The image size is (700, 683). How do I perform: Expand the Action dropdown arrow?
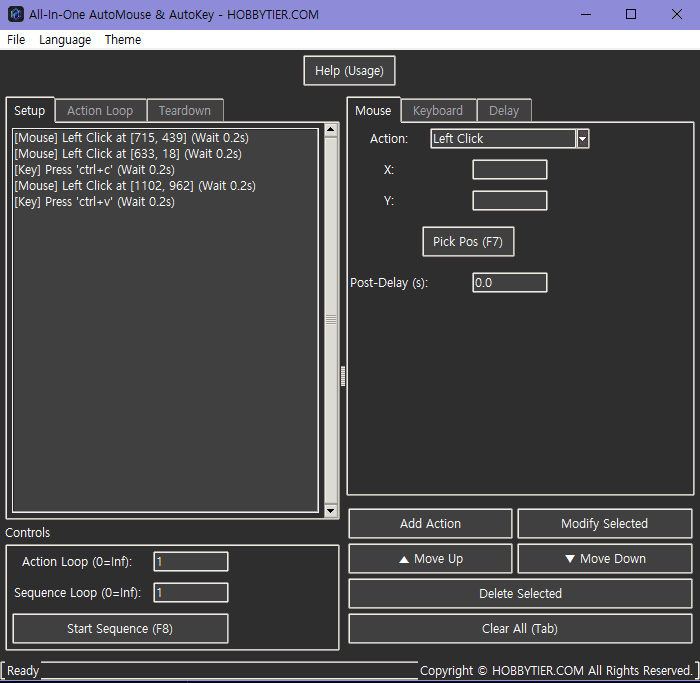click(x=583, y=139)
